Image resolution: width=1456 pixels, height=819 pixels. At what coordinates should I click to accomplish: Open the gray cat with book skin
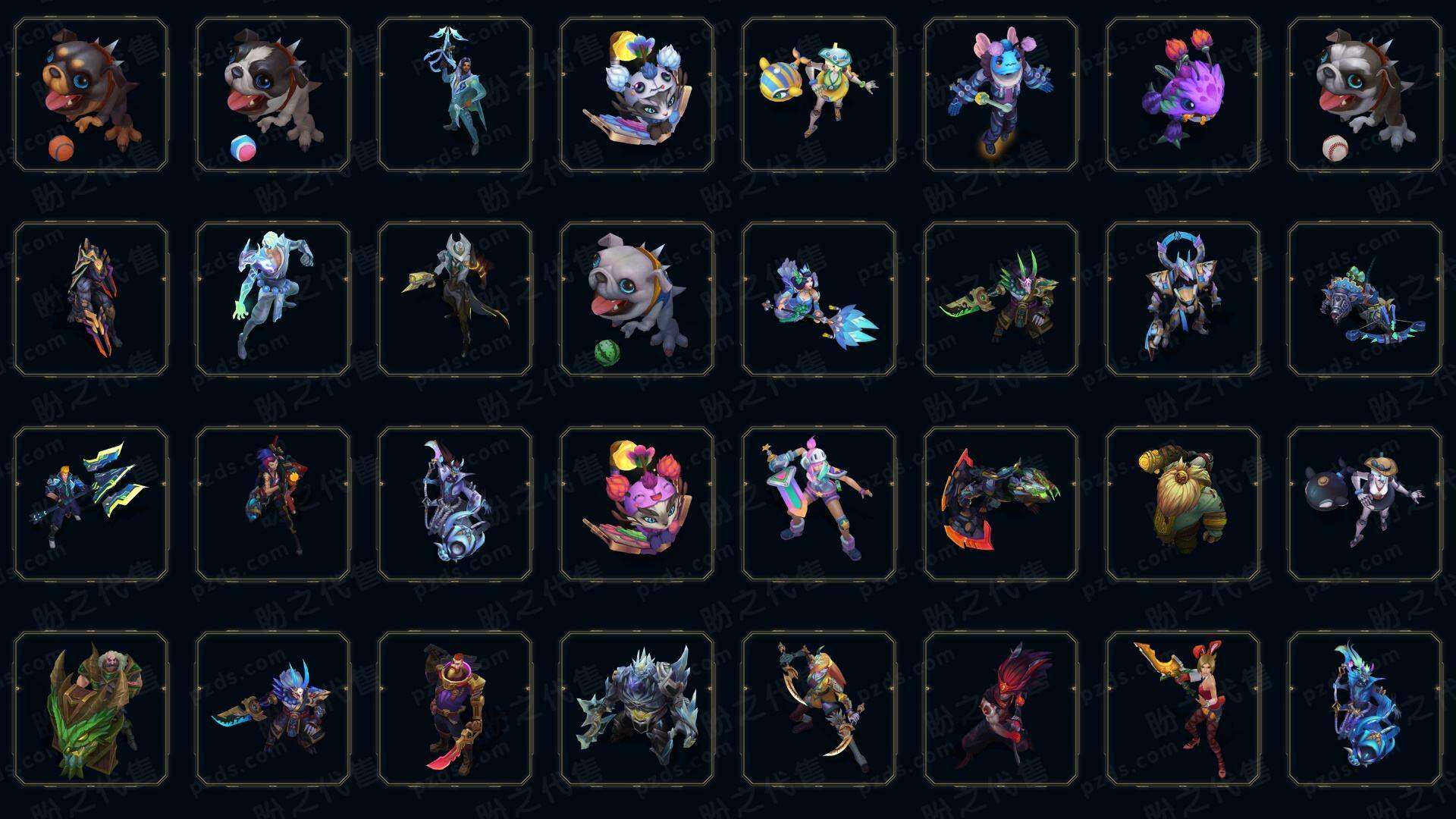click(637, 95)
